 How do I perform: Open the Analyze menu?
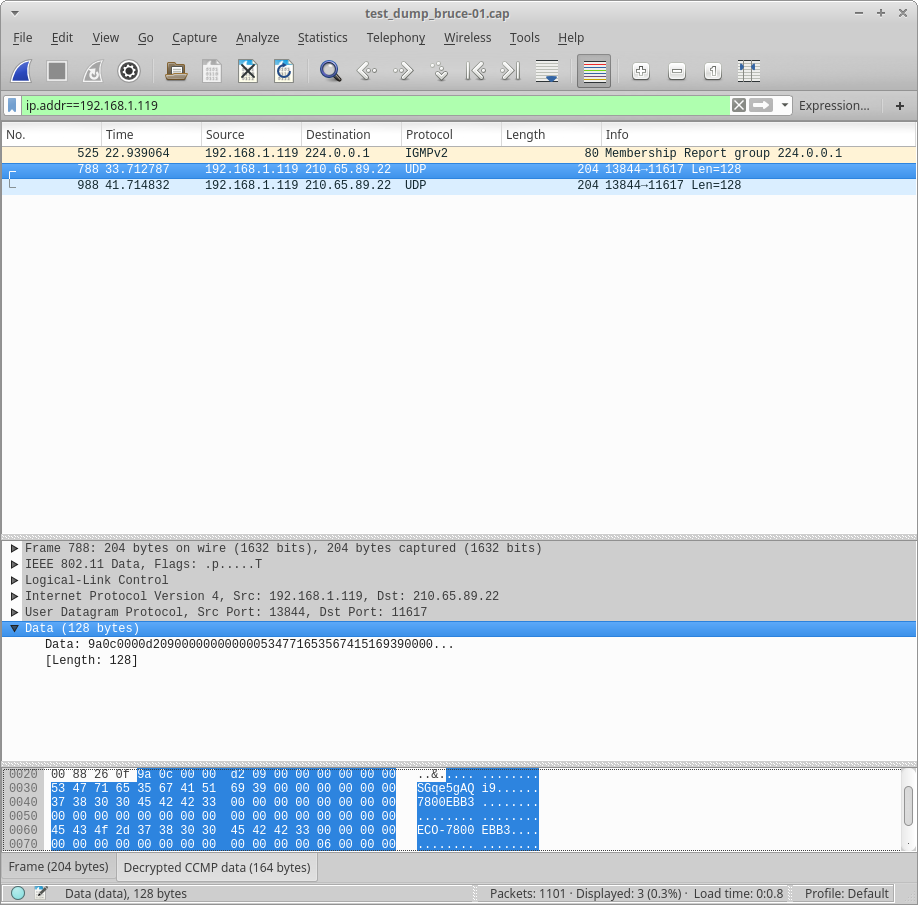click(x=258, y=37)
